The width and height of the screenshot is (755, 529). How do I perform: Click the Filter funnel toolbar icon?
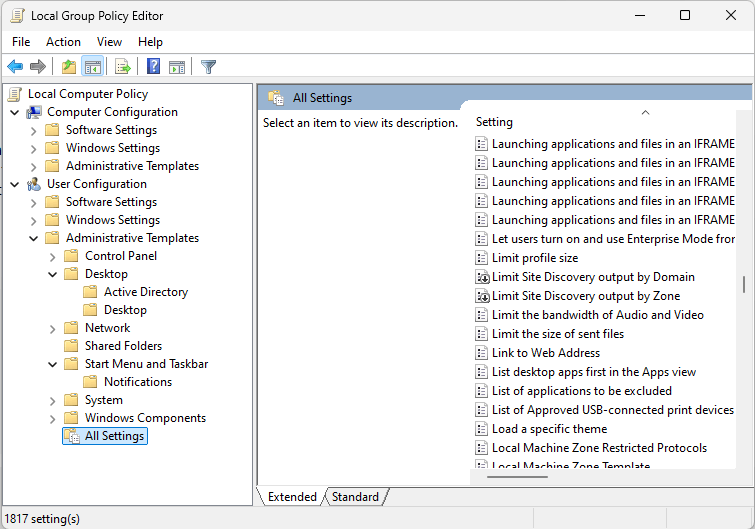coord(208,66)
